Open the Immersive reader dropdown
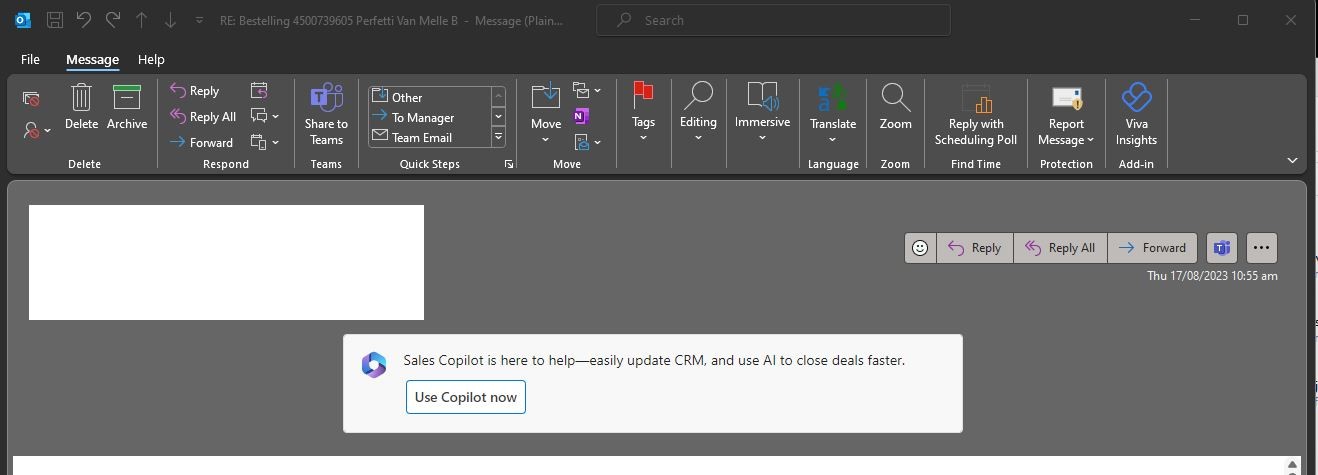This screenshot has width=1318, height=475. point(762,113)
